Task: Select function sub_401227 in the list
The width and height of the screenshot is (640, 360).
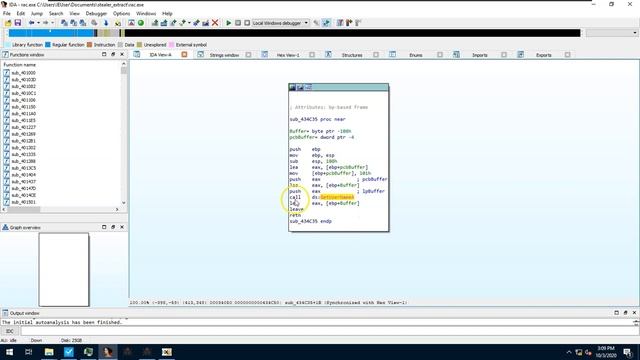Action: point(23,127)
